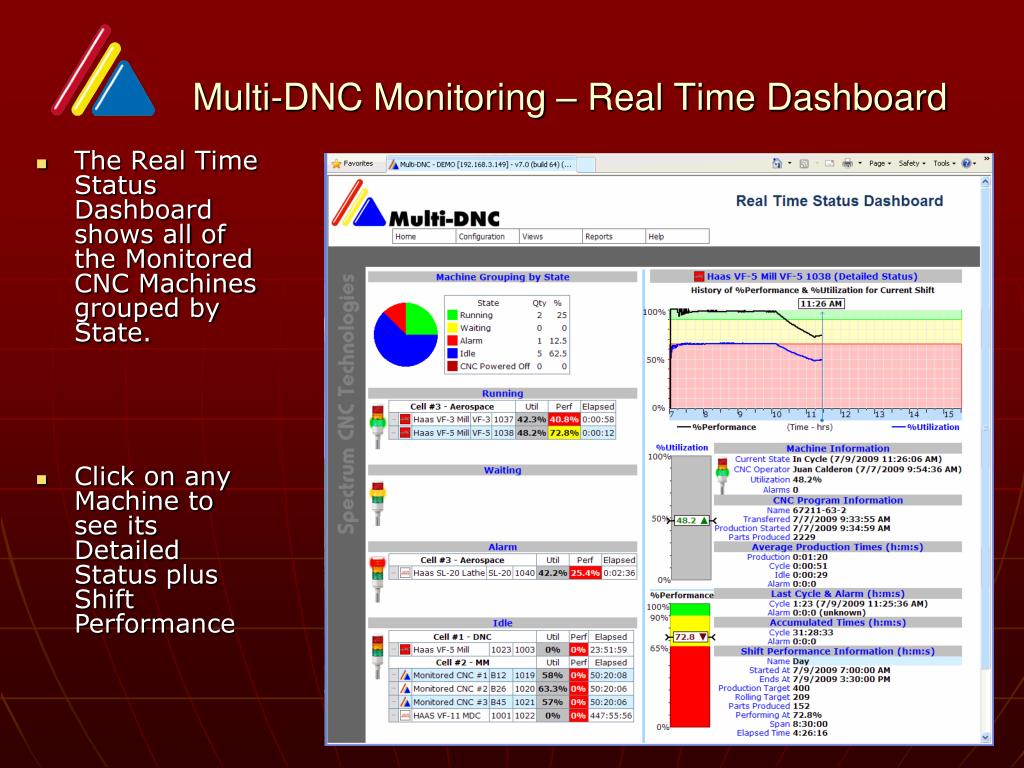This screenshot has width=1024, height=768.
Task: Click the browser Print icon
Action: [847, 163]
